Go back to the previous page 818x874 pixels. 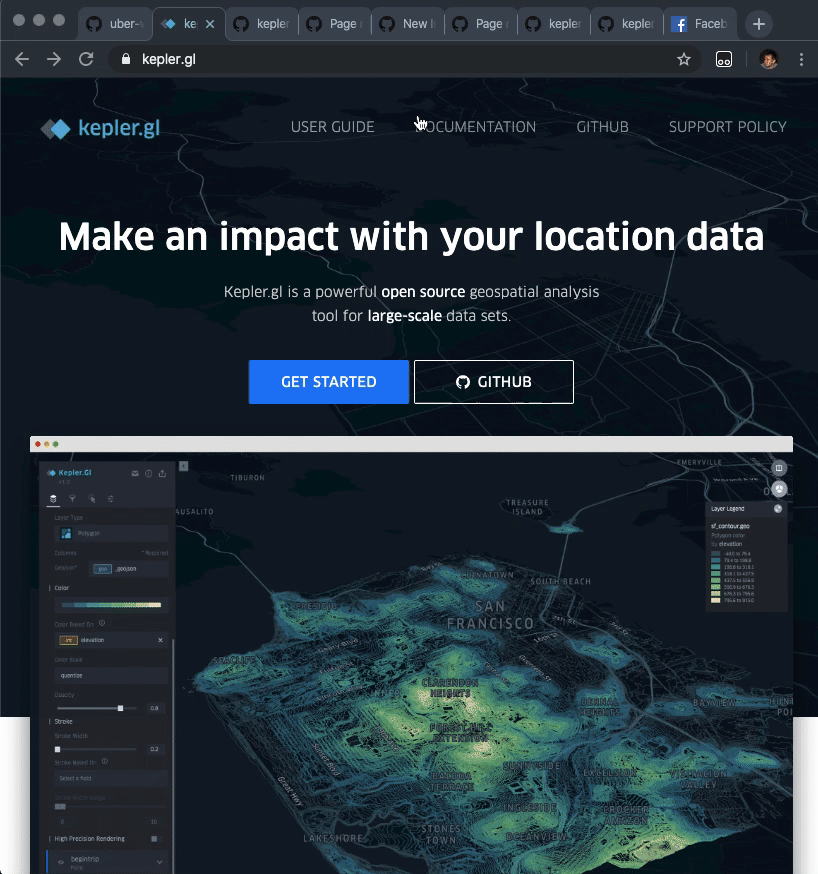(x=22, y=59)
